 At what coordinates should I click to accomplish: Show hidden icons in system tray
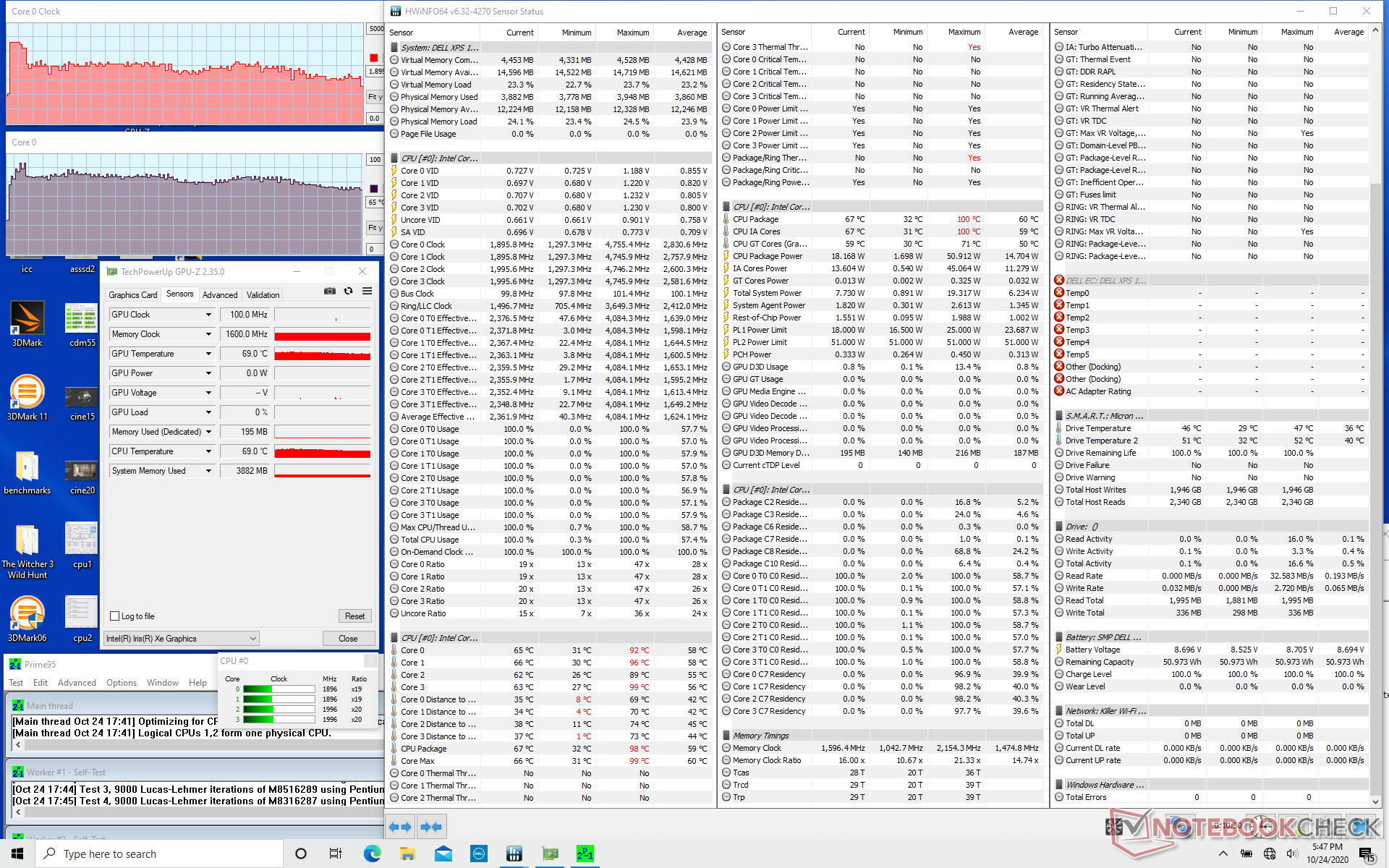[1223, 854]
